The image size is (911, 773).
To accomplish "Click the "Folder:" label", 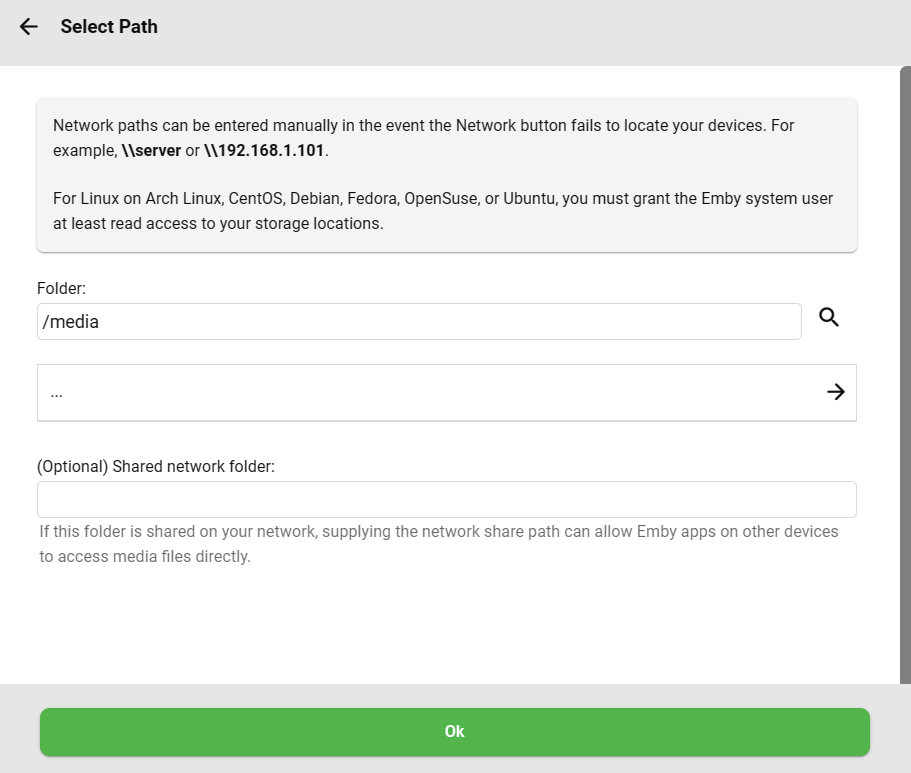I will (x=62, y=289).
